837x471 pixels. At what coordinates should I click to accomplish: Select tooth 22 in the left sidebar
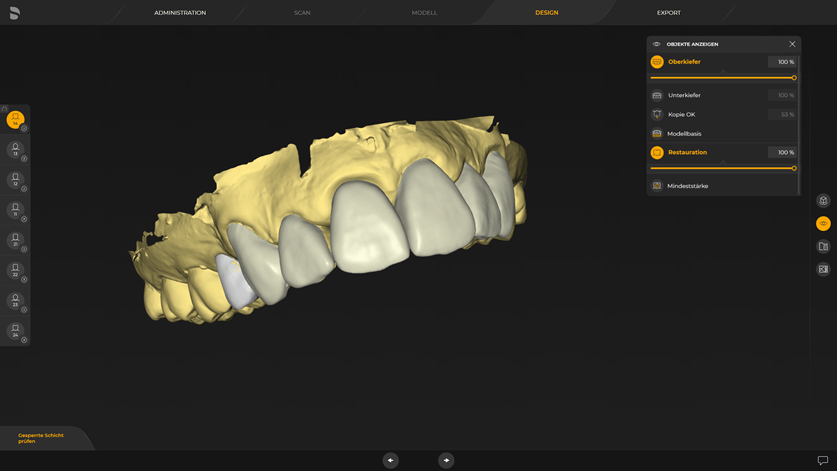tap(15, 269)
